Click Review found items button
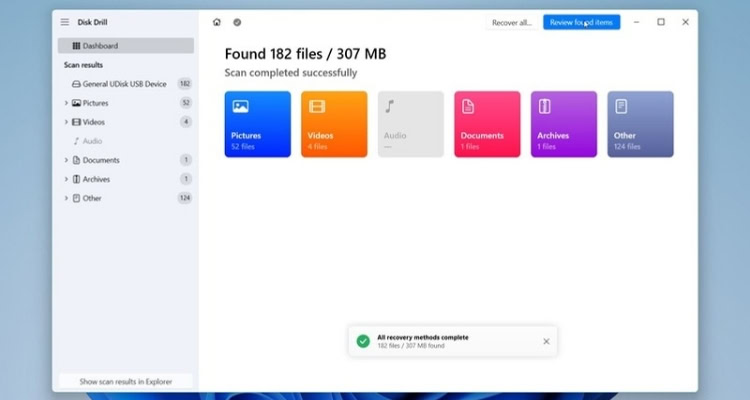Screen dimensions: 750x400 click(x=582, y=22)
